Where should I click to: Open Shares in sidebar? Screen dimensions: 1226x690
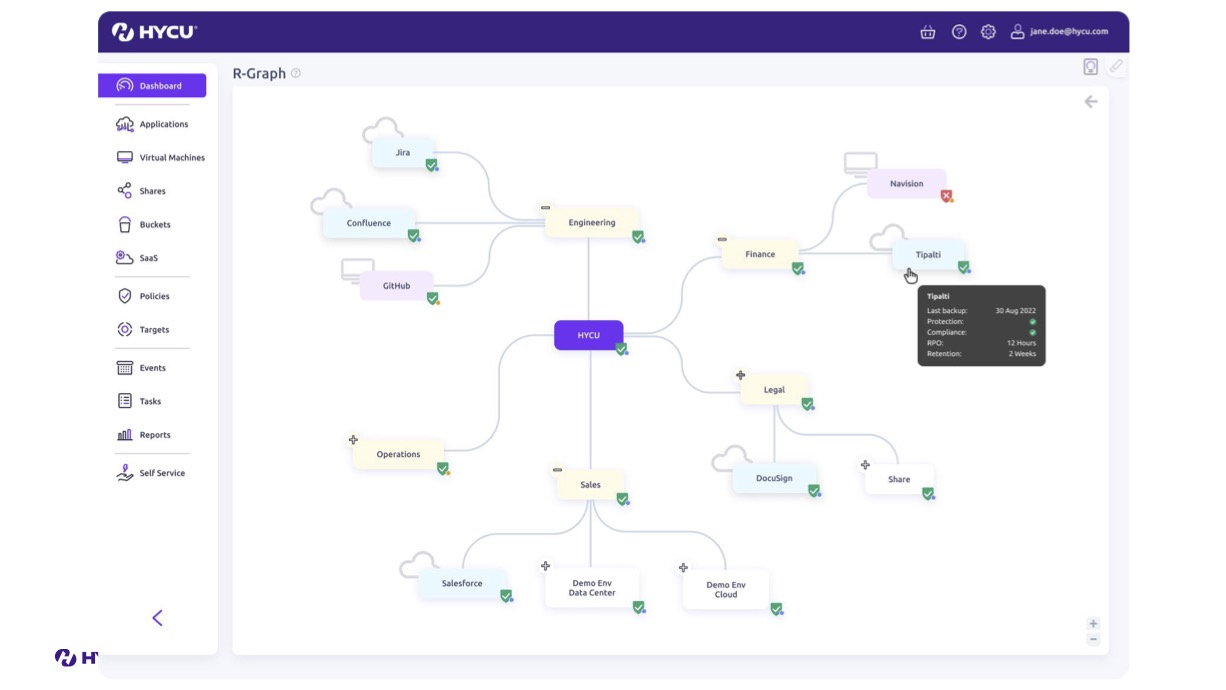(x=141, y=191)
